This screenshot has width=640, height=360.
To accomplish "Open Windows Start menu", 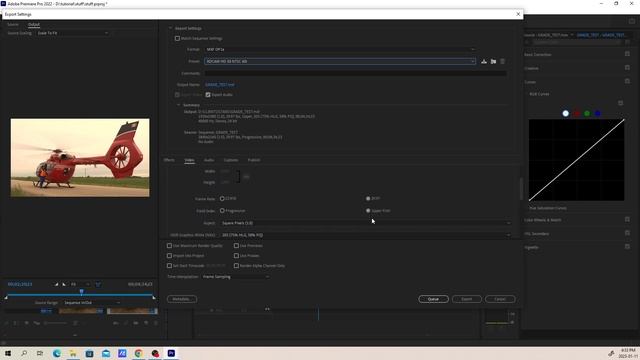I will pyautogui.click(x=7, y=353).
